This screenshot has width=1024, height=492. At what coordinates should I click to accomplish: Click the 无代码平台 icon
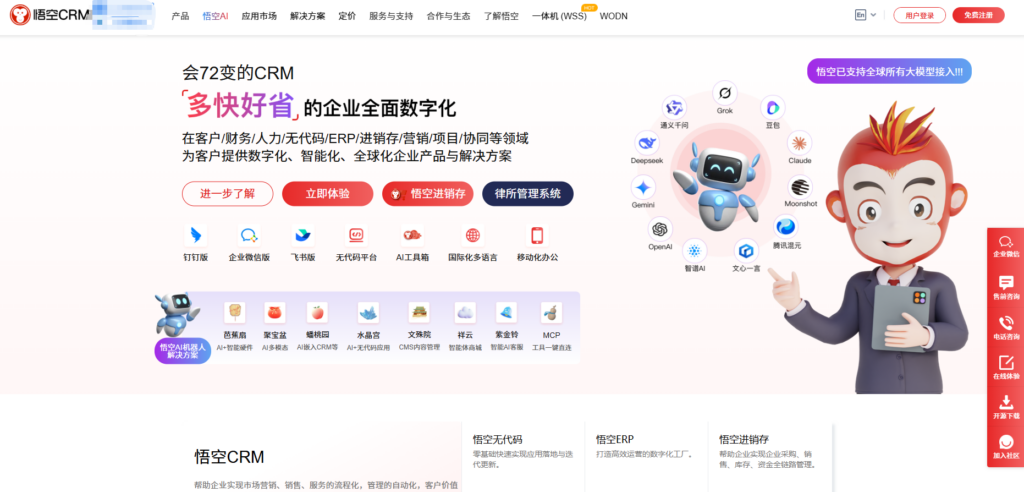[356, 236]
